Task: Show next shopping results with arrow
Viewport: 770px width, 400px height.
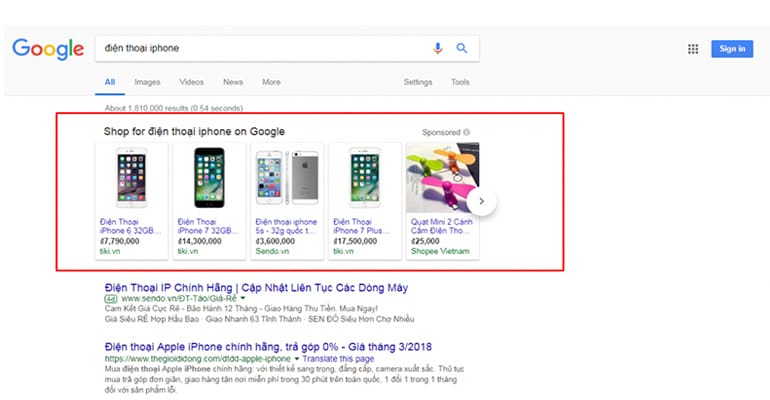Action: 482,201
